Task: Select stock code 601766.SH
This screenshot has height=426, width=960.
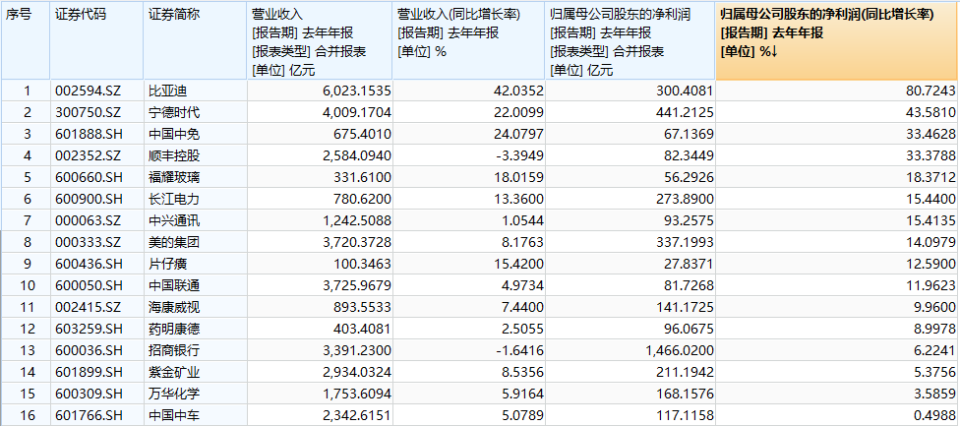Action: pyautogui.click(x=89, y=415)
